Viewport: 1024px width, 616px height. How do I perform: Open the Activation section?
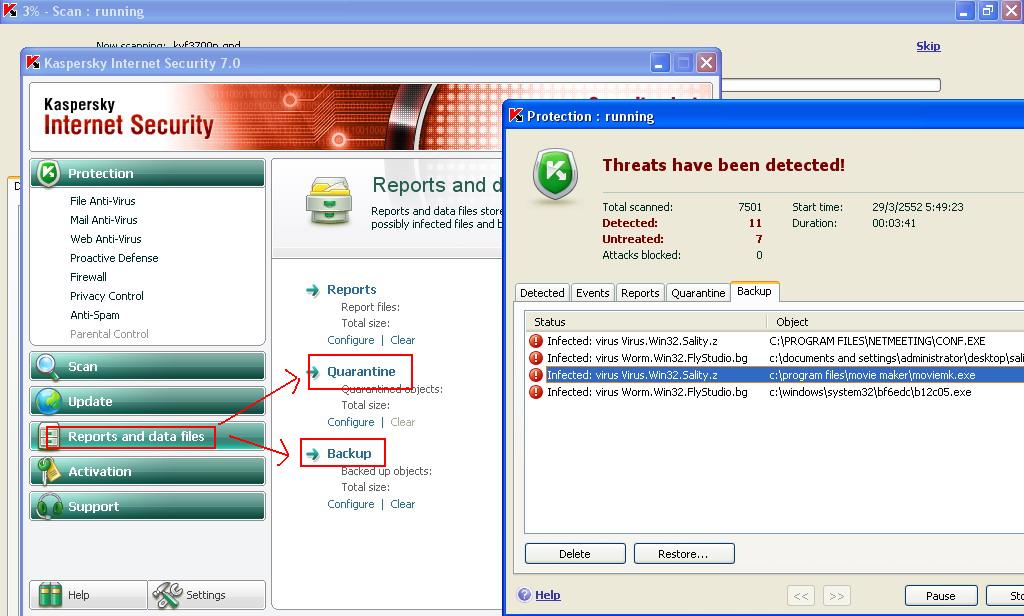148,471
